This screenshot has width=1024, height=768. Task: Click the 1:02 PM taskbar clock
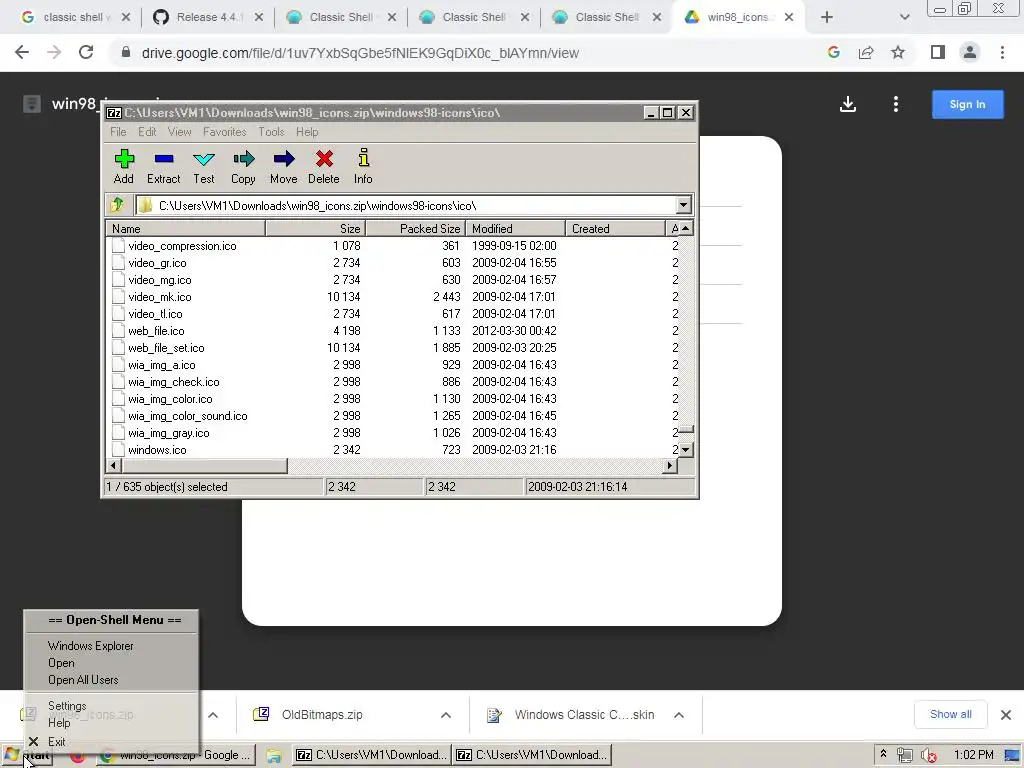973,755
